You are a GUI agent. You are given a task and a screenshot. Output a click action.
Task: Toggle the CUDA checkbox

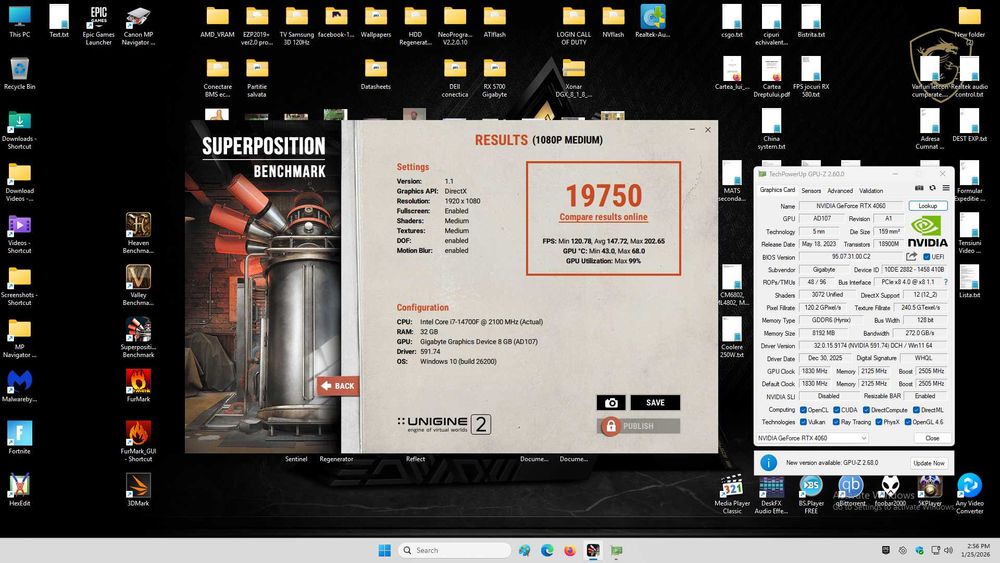[836, 410]
